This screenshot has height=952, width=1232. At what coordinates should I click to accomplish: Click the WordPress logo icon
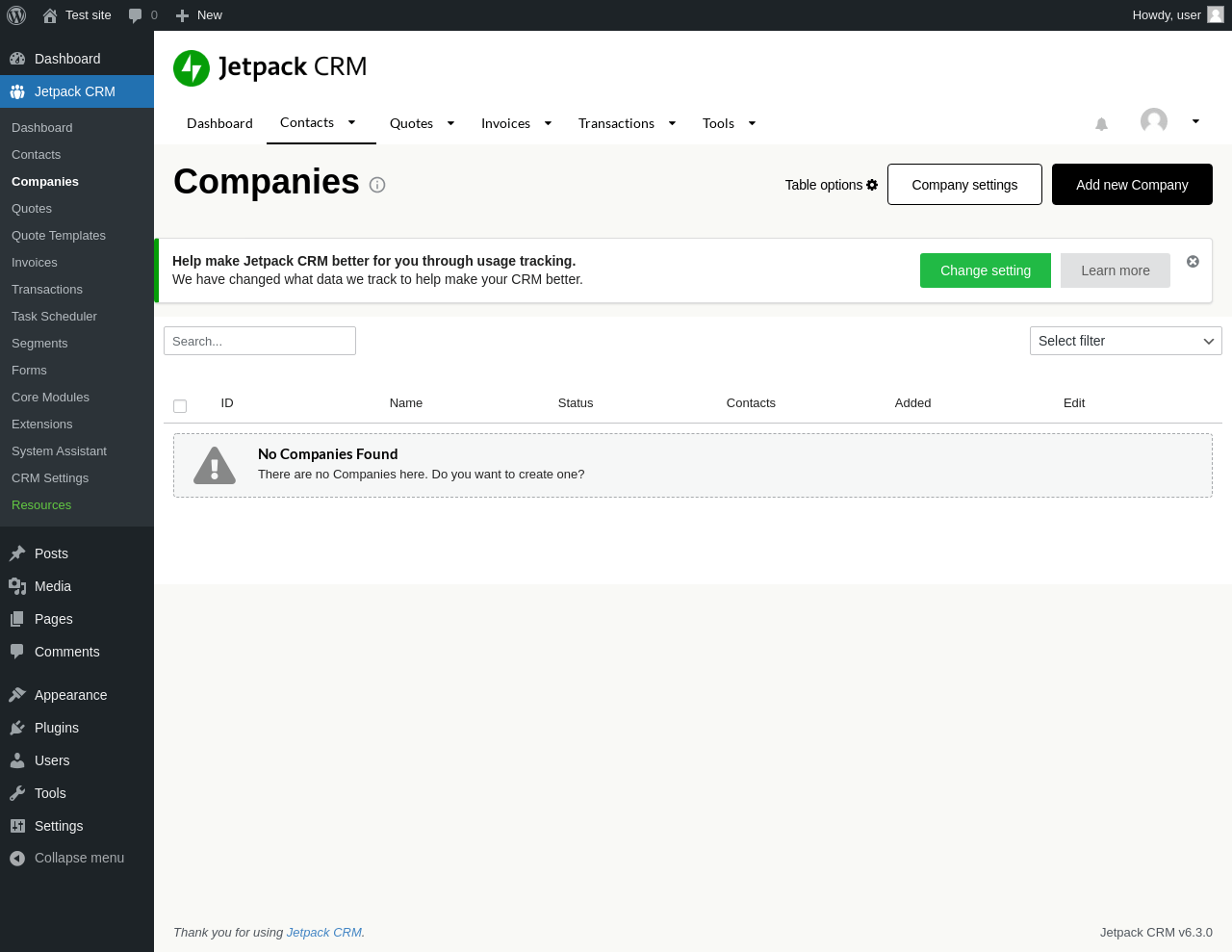(16, 15)
